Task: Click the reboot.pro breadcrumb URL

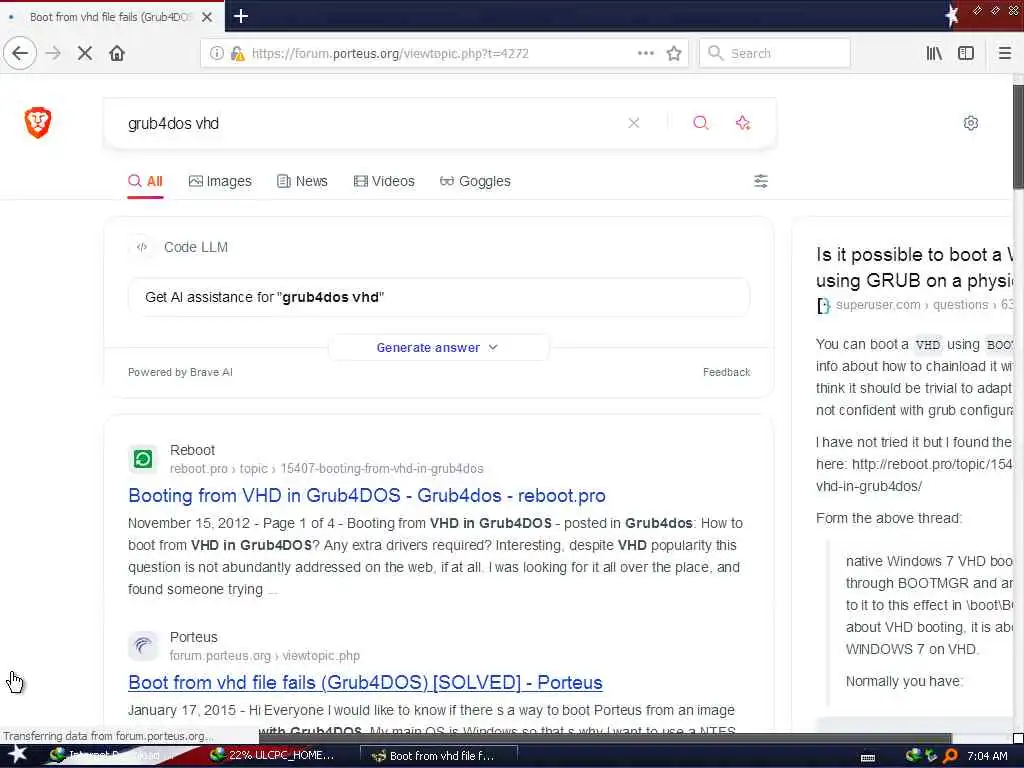Action: 327,469
